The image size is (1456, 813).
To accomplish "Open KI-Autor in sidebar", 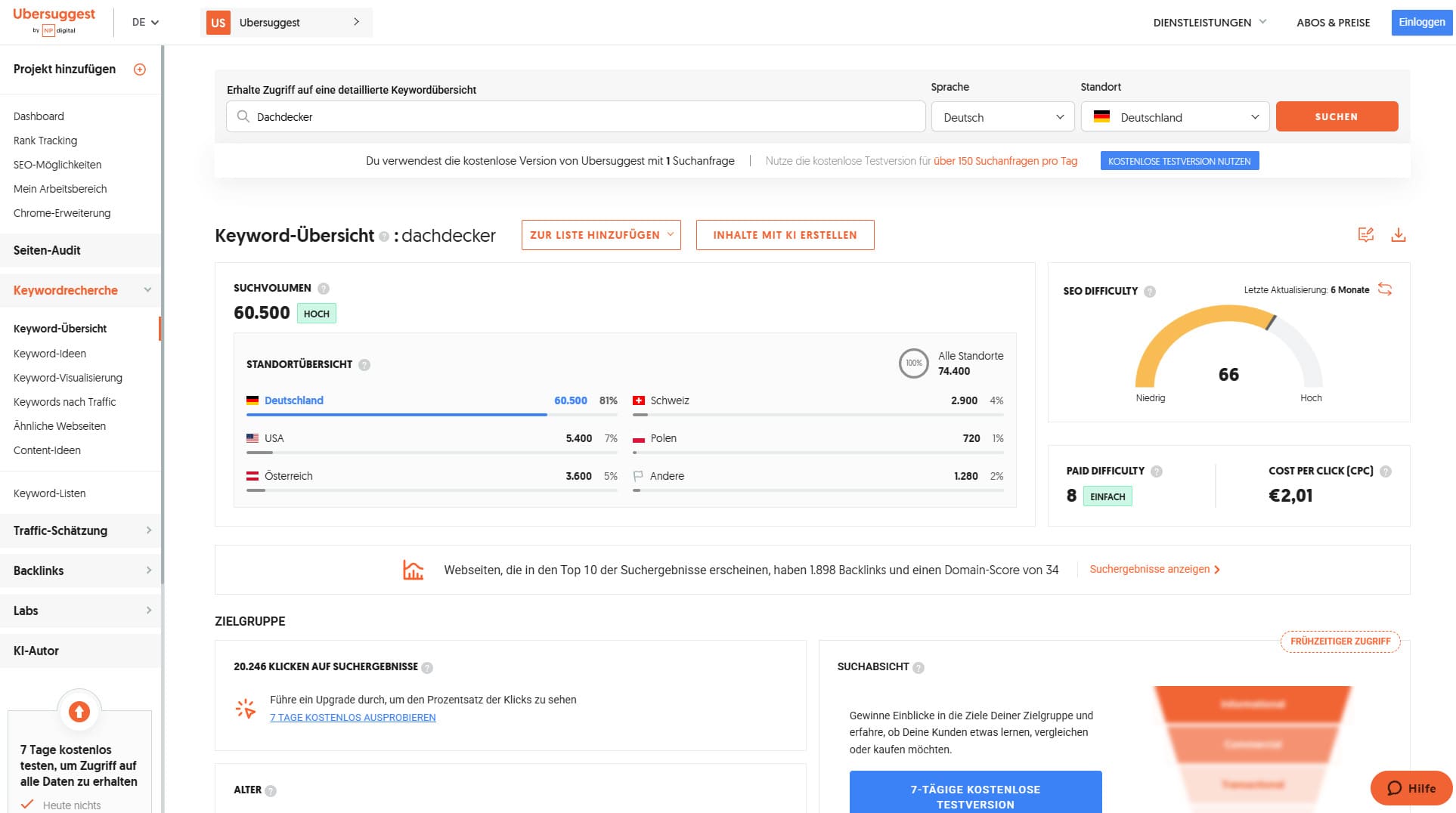I will (x=81, y=651).
